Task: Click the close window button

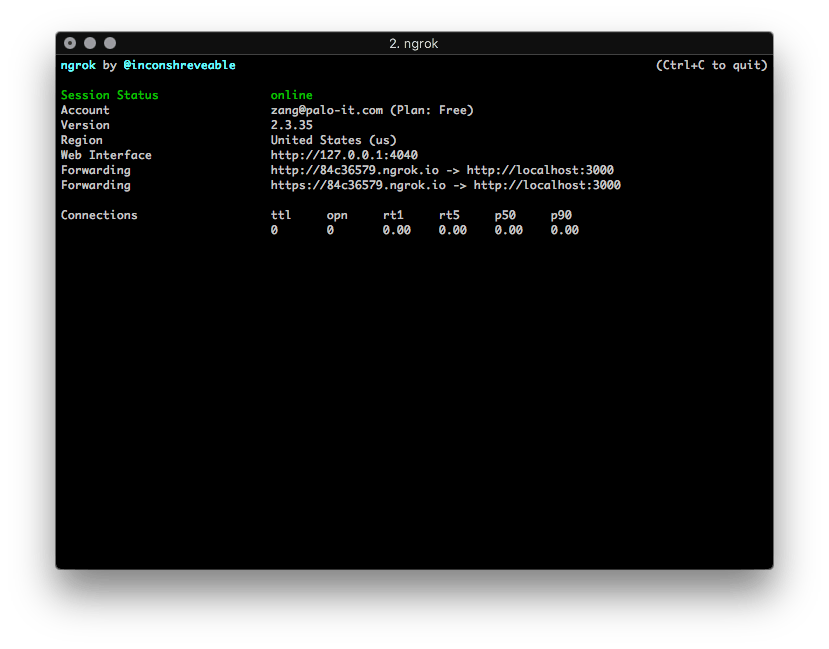Action: [x=70, y=43]
